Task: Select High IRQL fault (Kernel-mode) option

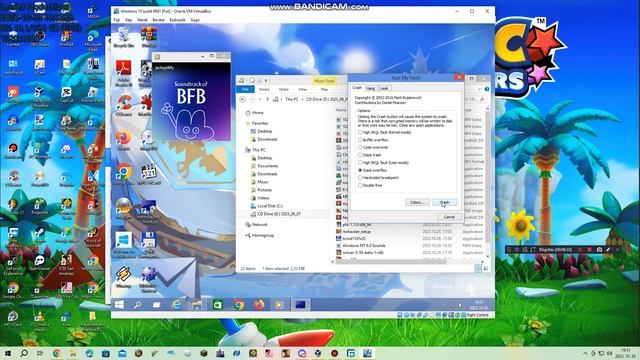Action: tap(384, 132)
